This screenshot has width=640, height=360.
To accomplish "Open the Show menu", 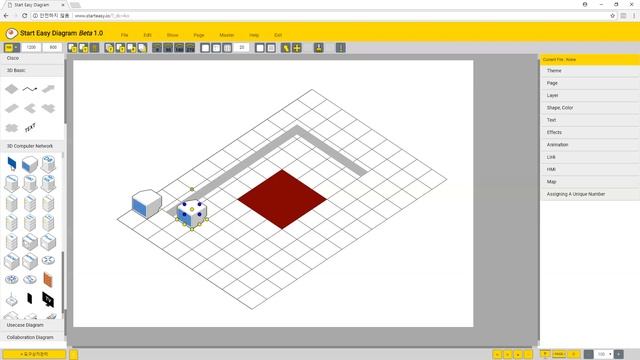I will 173,35.
